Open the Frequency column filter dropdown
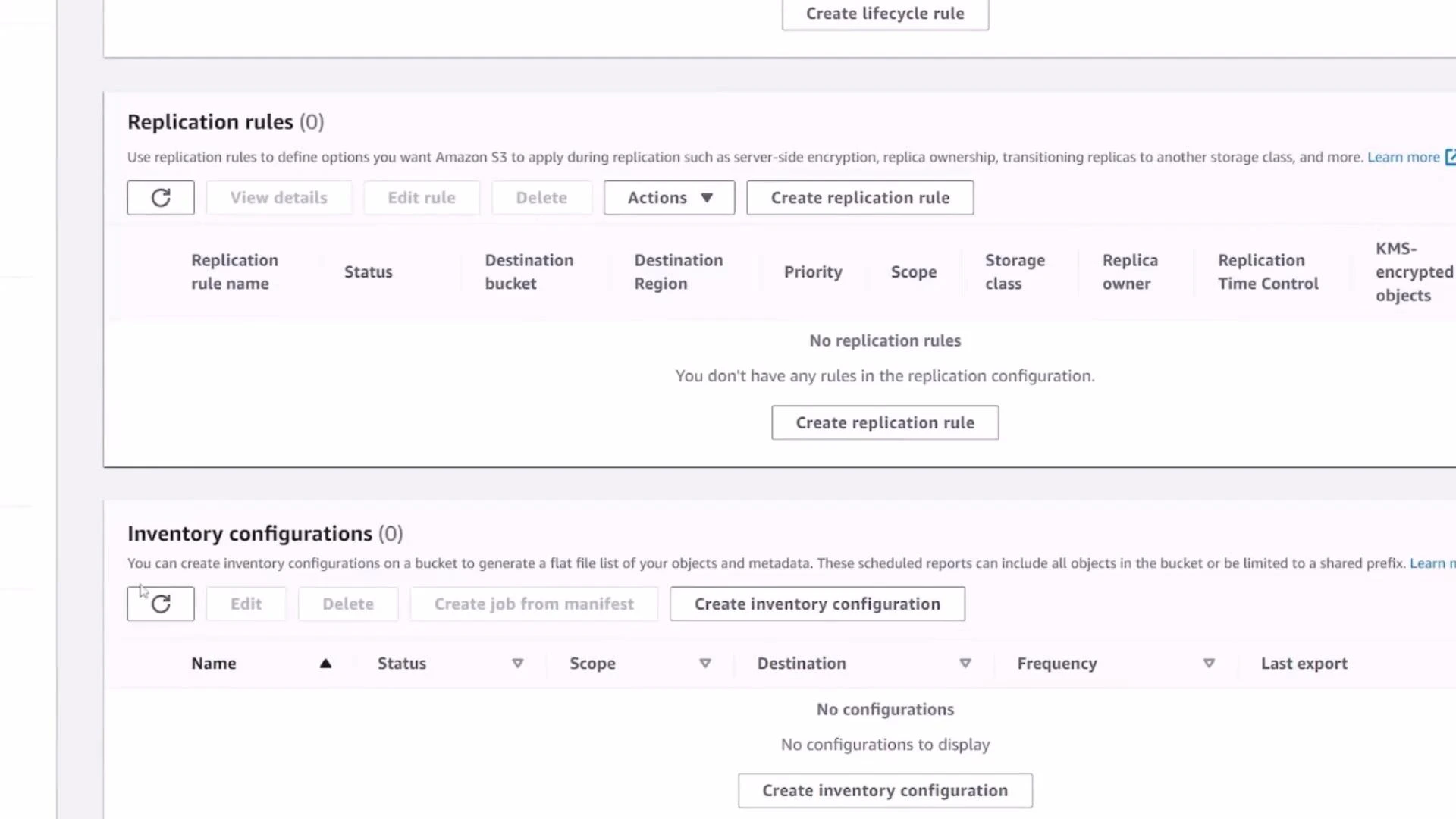Image resolution: width=1456 pixels, height=819 pixels. tap(1209, 663)
